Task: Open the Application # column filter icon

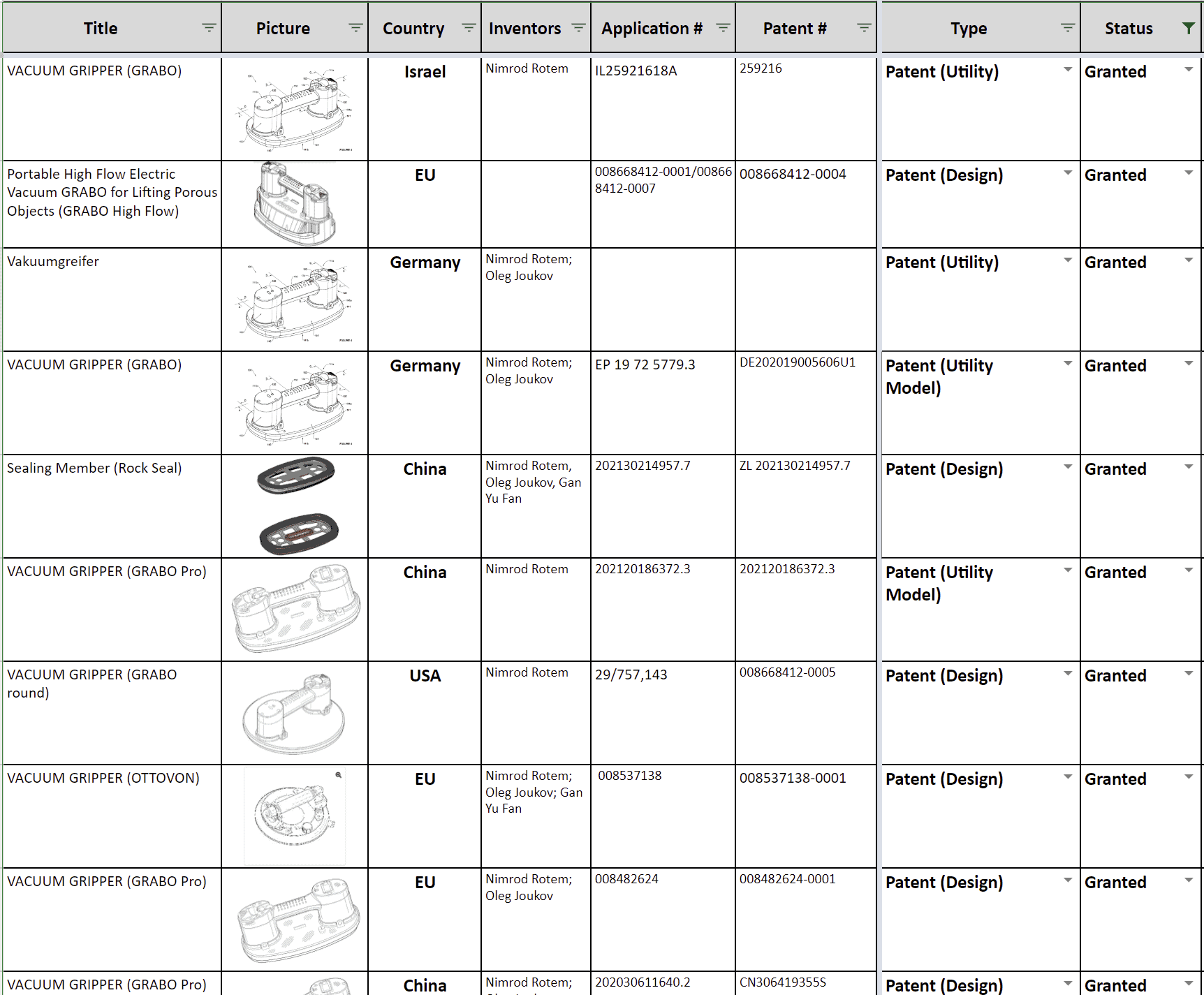Action: pos(723,28)
